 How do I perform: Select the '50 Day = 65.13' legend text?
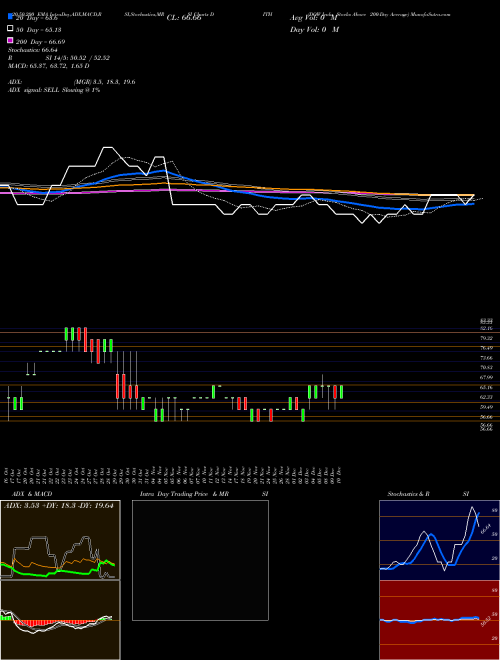[x=38, y=30]
